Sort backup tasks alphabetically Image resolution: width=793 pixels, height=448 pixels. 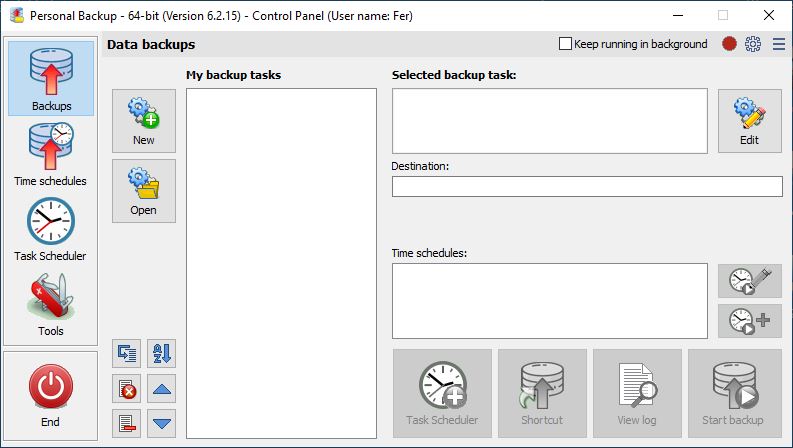click(162, 353)
